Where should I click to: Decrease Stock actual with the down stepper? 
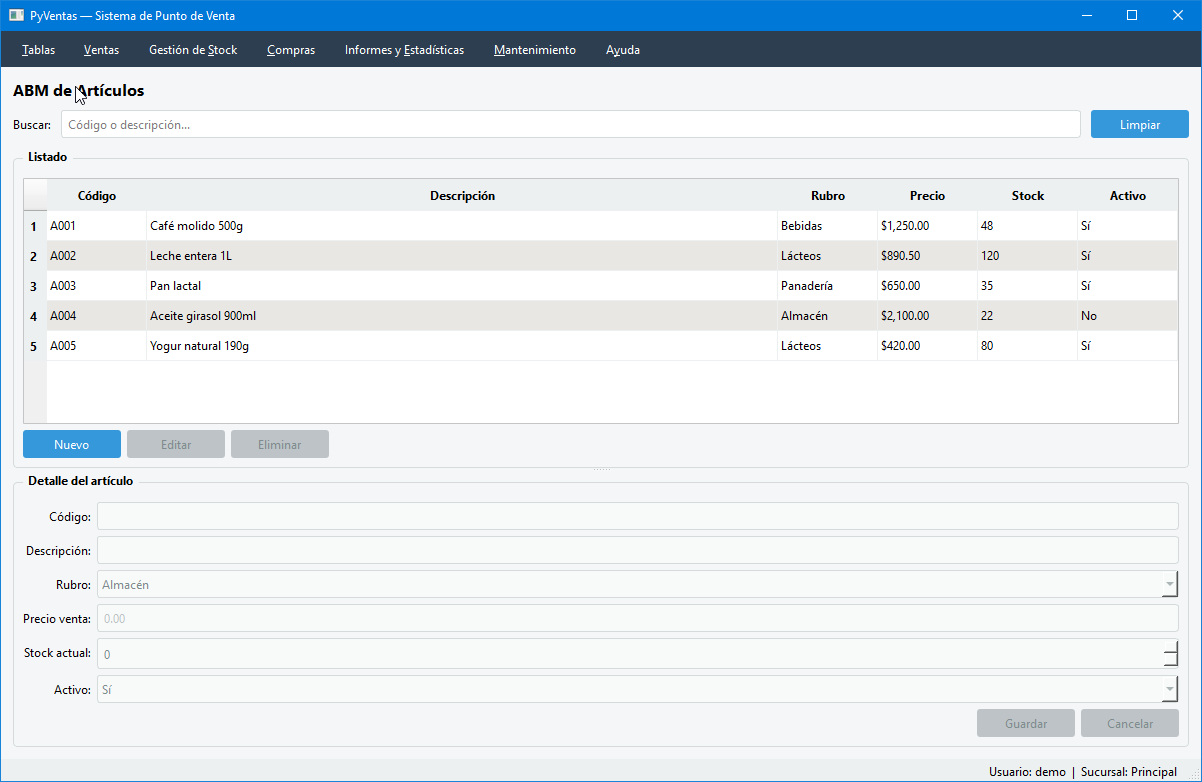[1170, 661]
